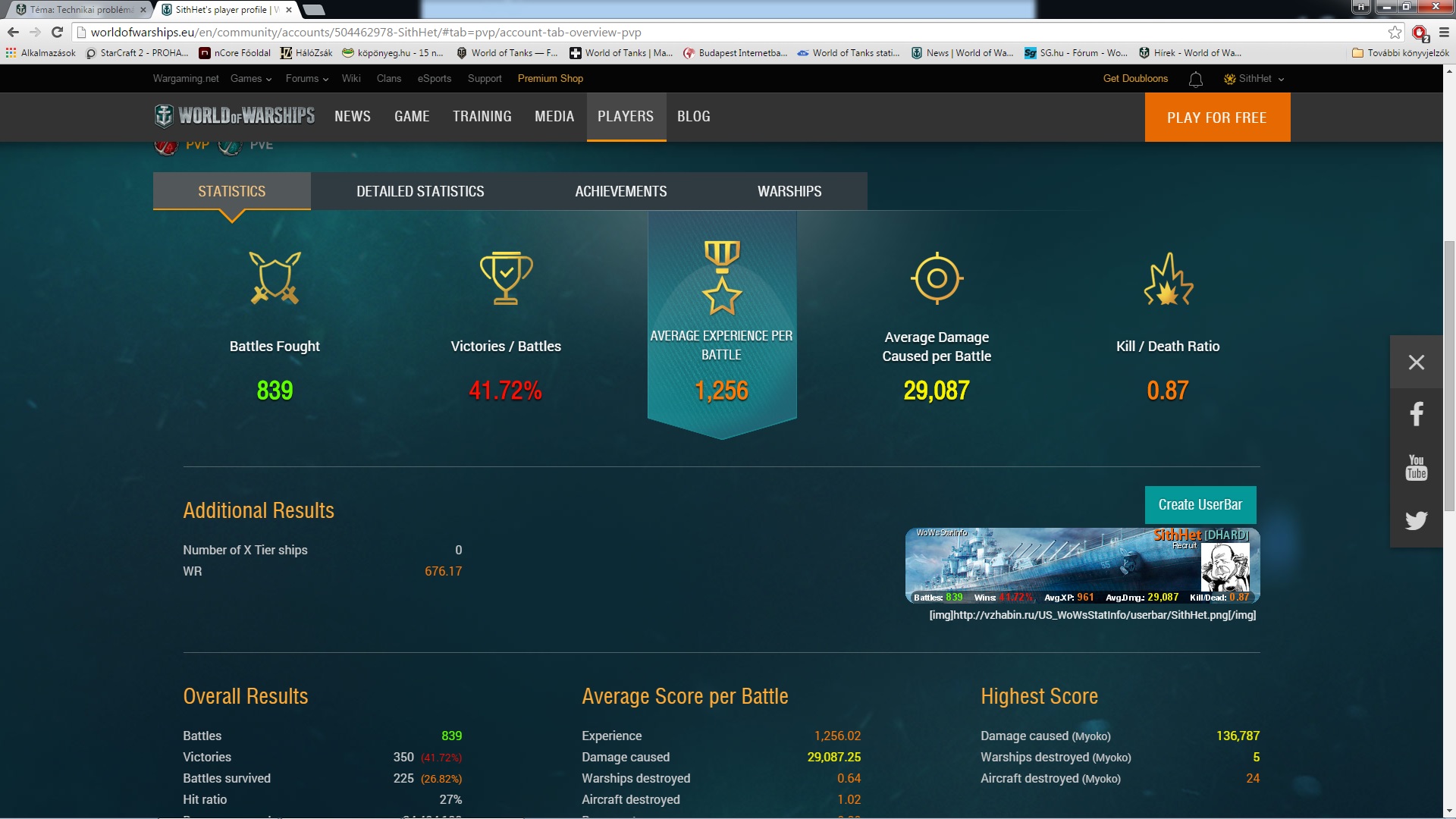
Task: Click the WR value 676.17
Action: click(x=443, y=571)
